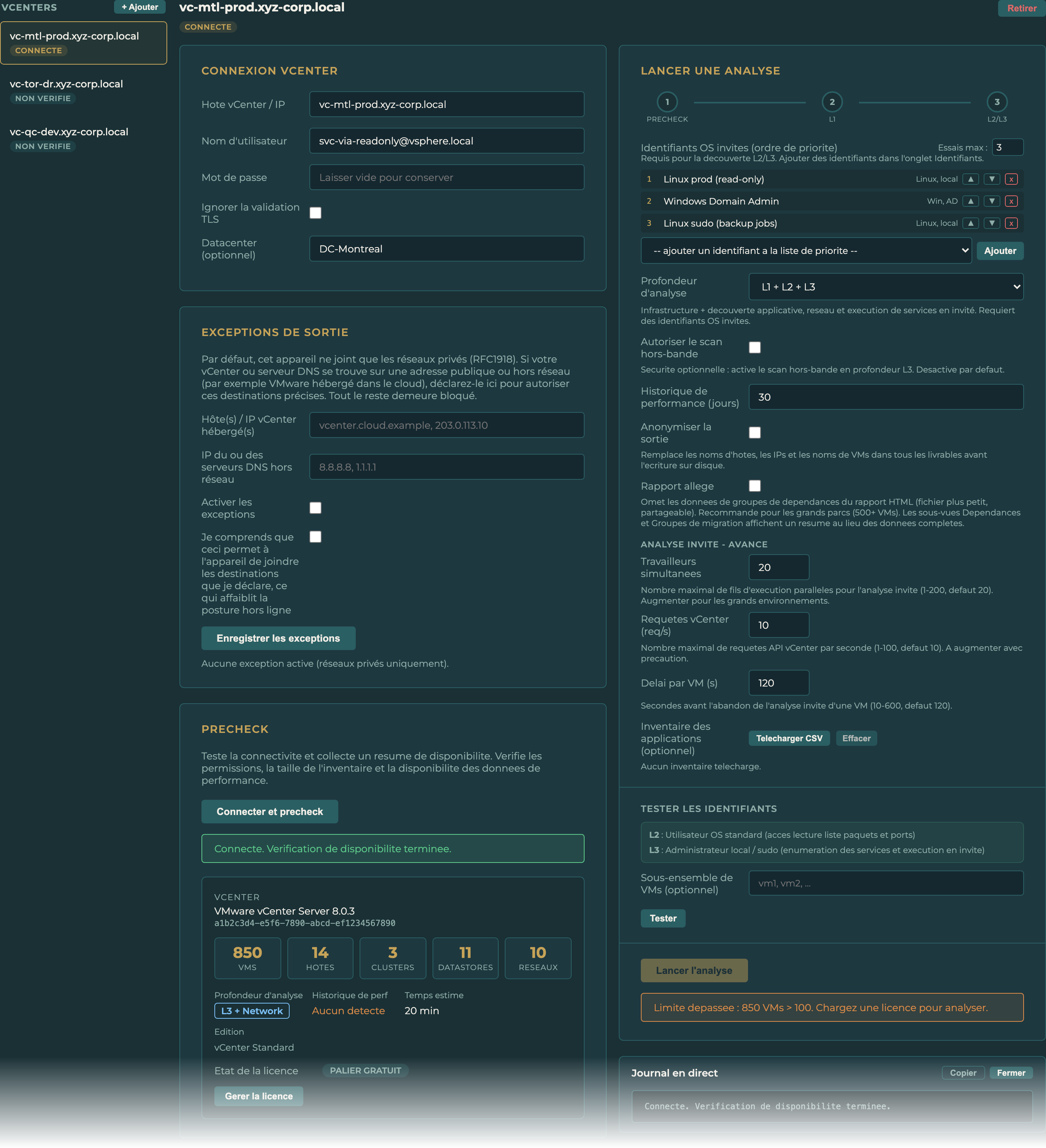Move Linux prod (read-only) credential up

coord(970,179)
